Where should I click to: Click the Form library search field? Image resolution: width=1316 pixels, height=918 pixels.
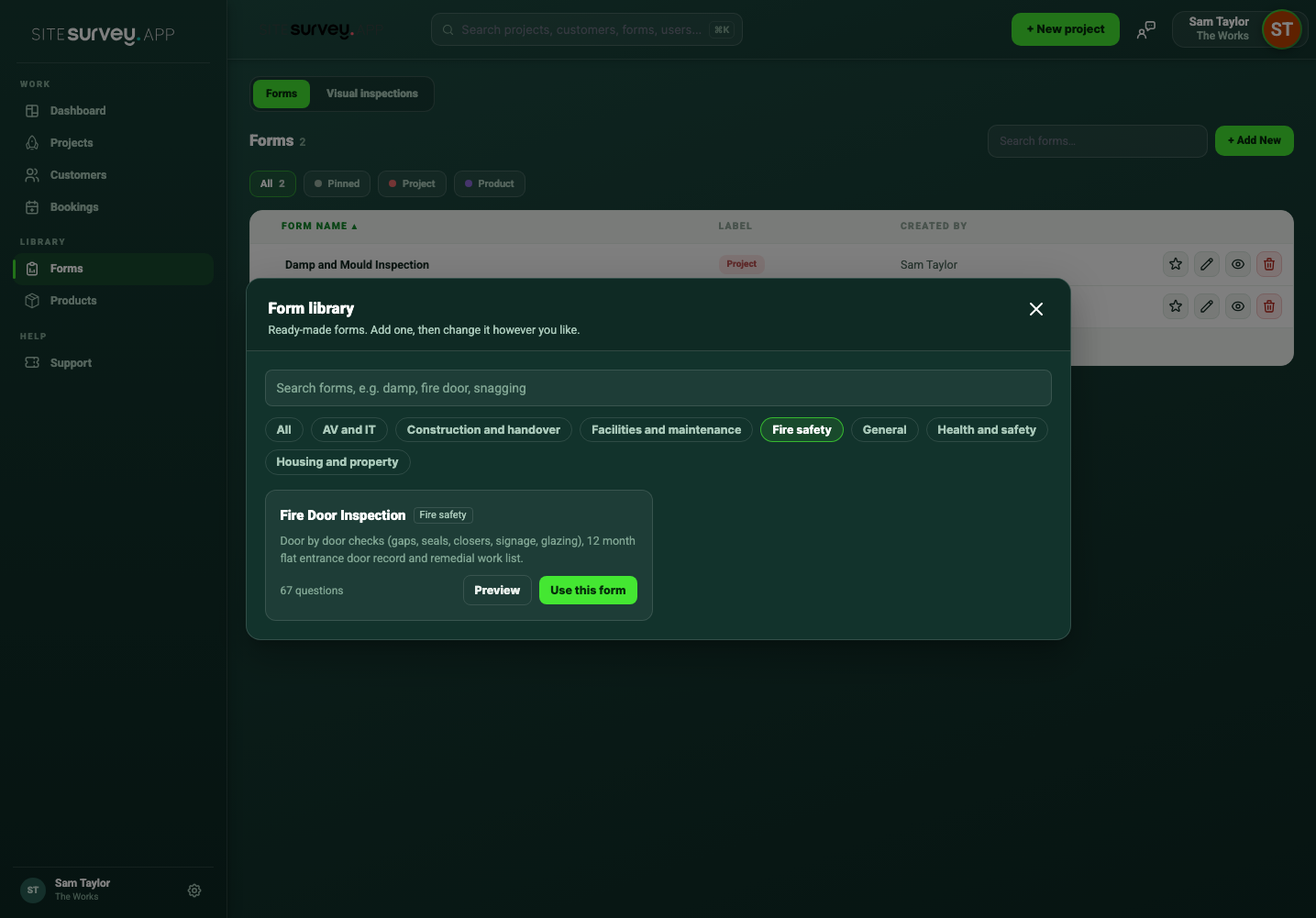point(658,388)
